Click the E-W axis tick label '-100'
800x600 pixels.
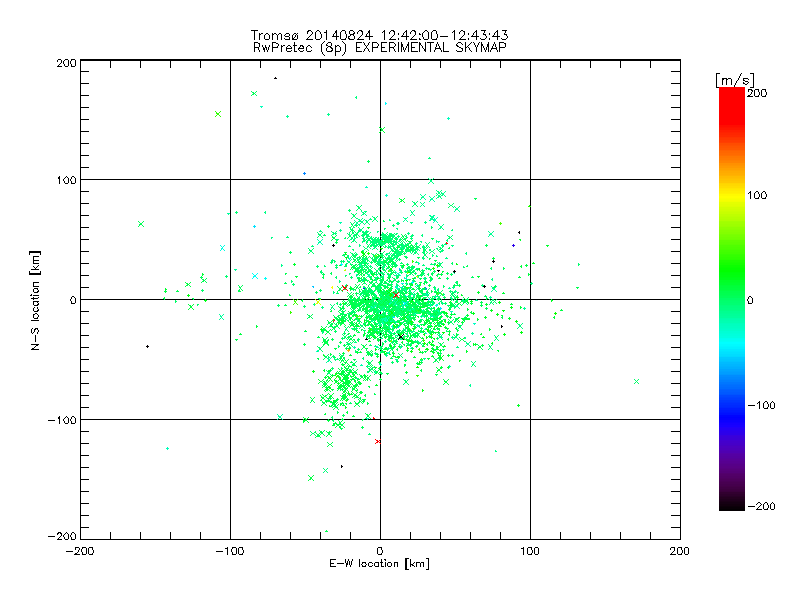pos(230,551)
